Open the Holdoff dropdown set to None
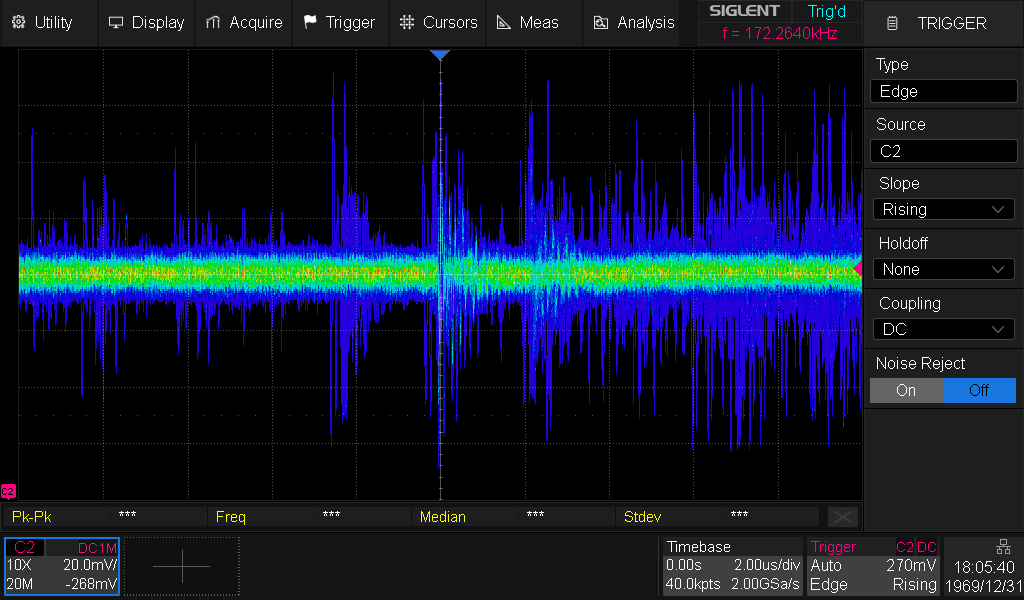This screenshot has height=600, width=1024. [x=943, y=269]
